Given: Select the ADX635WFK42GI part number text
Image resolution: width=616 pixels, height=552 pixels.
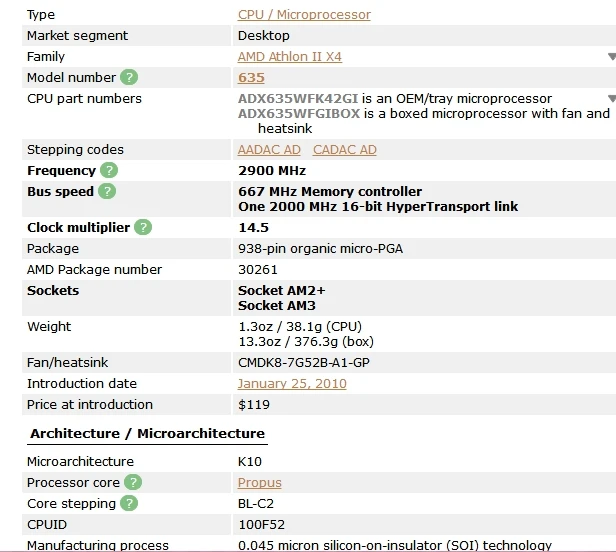Looking at the screenshot, I should pos(298,98).
